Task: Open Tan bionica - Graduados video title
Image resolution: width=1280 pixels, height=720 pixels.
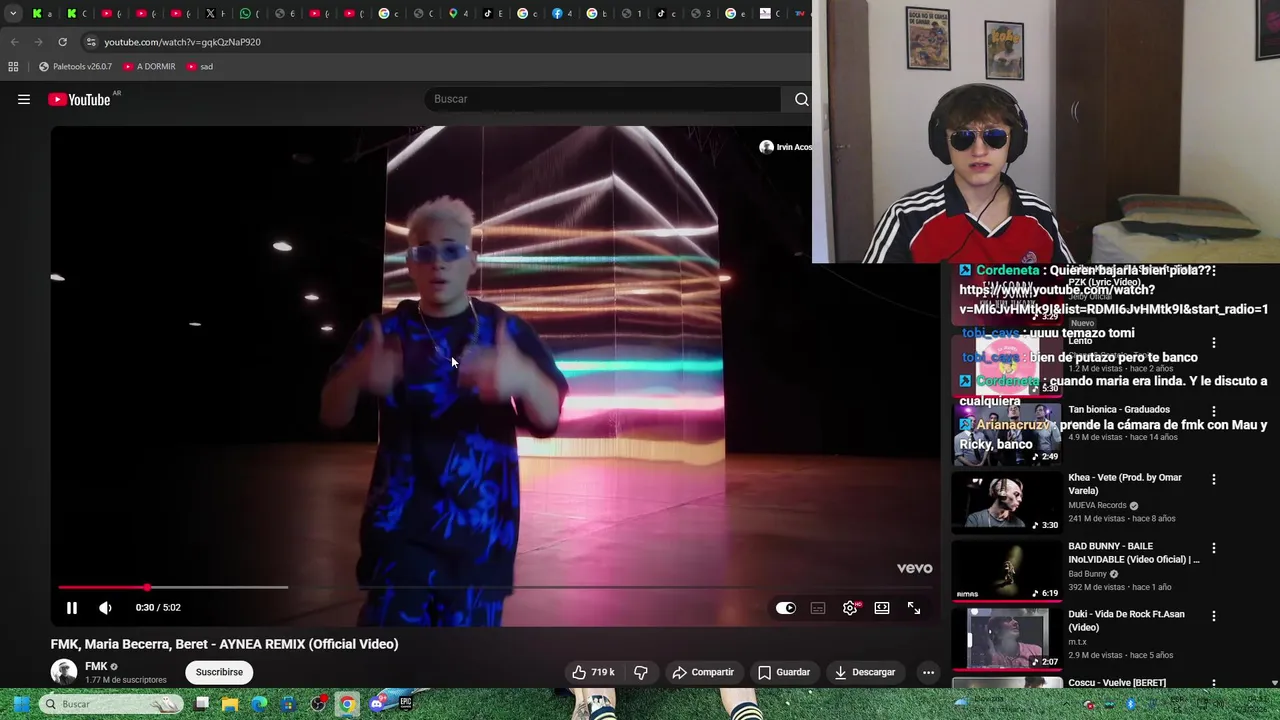Action: click(1119, 409)
